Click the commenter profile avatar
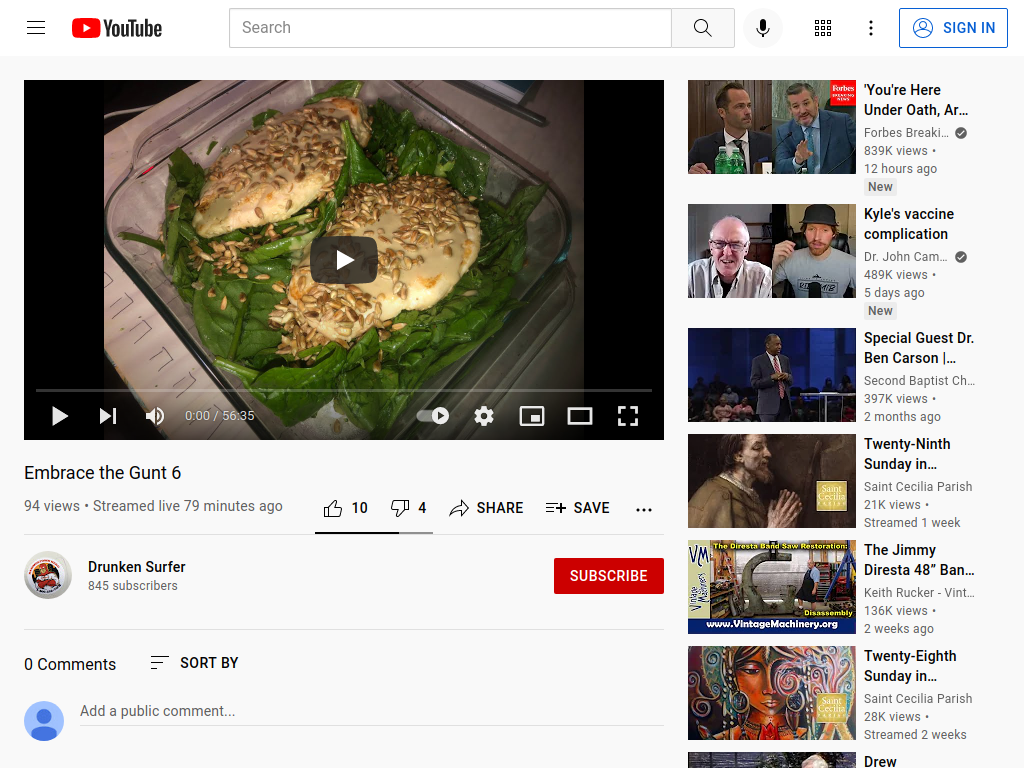This screenshot has height=768, width=1024. coord(44,721)
